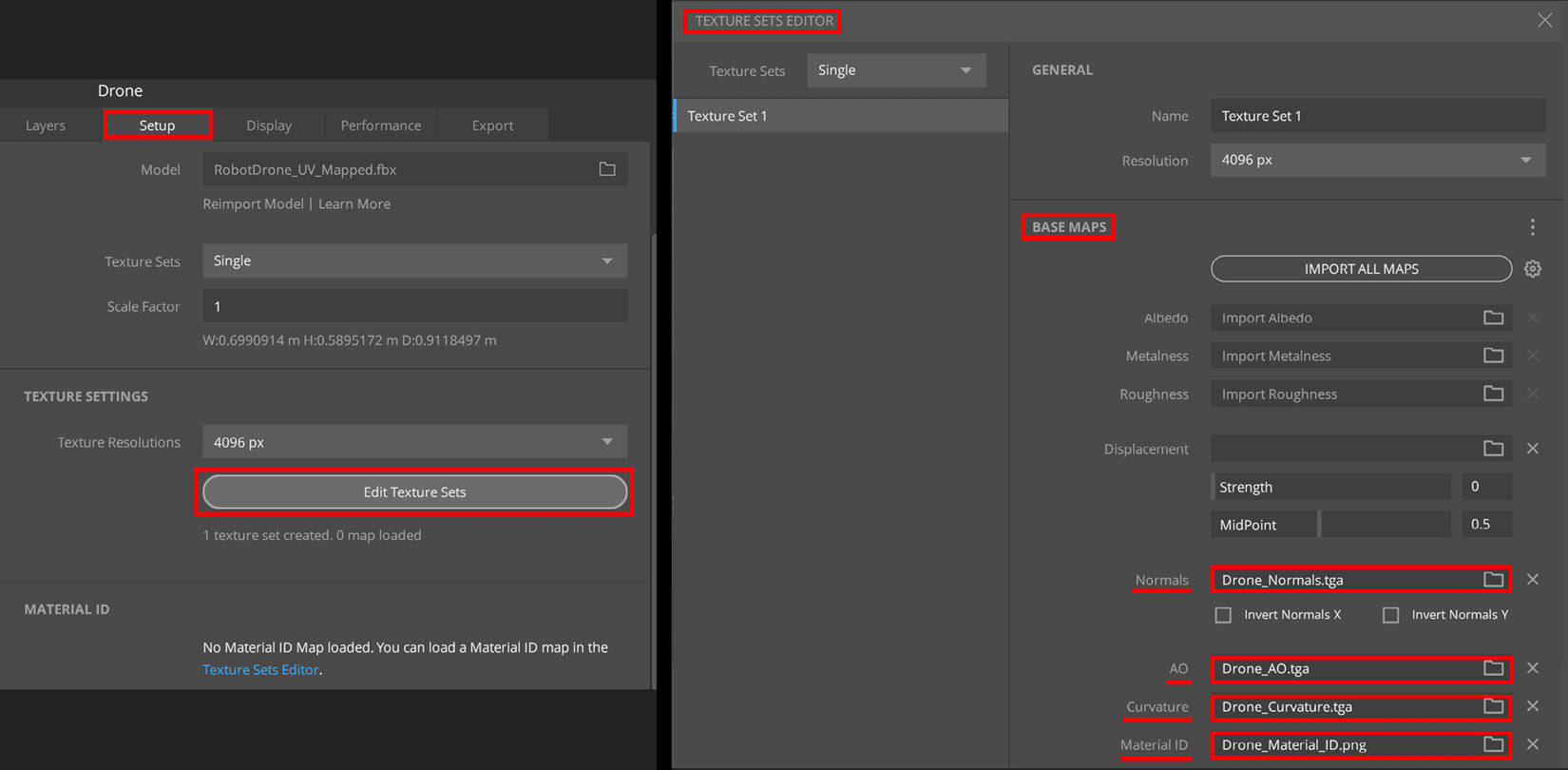This screenshot has height=770, width=1568.
Task: Close the Texture Sets Editor window
Action: point(1545,20)
